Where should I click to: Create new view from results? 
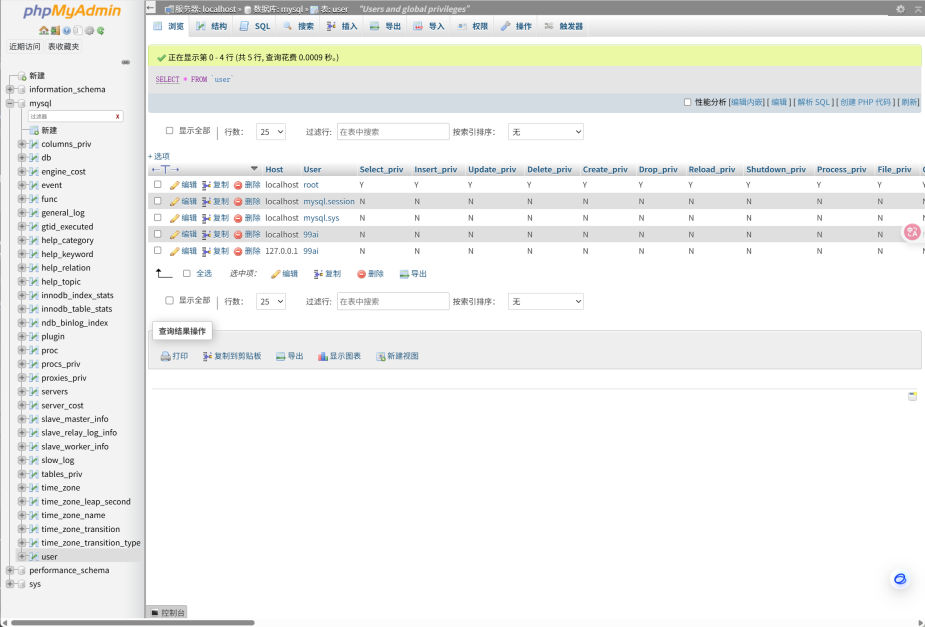pos(398,356)
